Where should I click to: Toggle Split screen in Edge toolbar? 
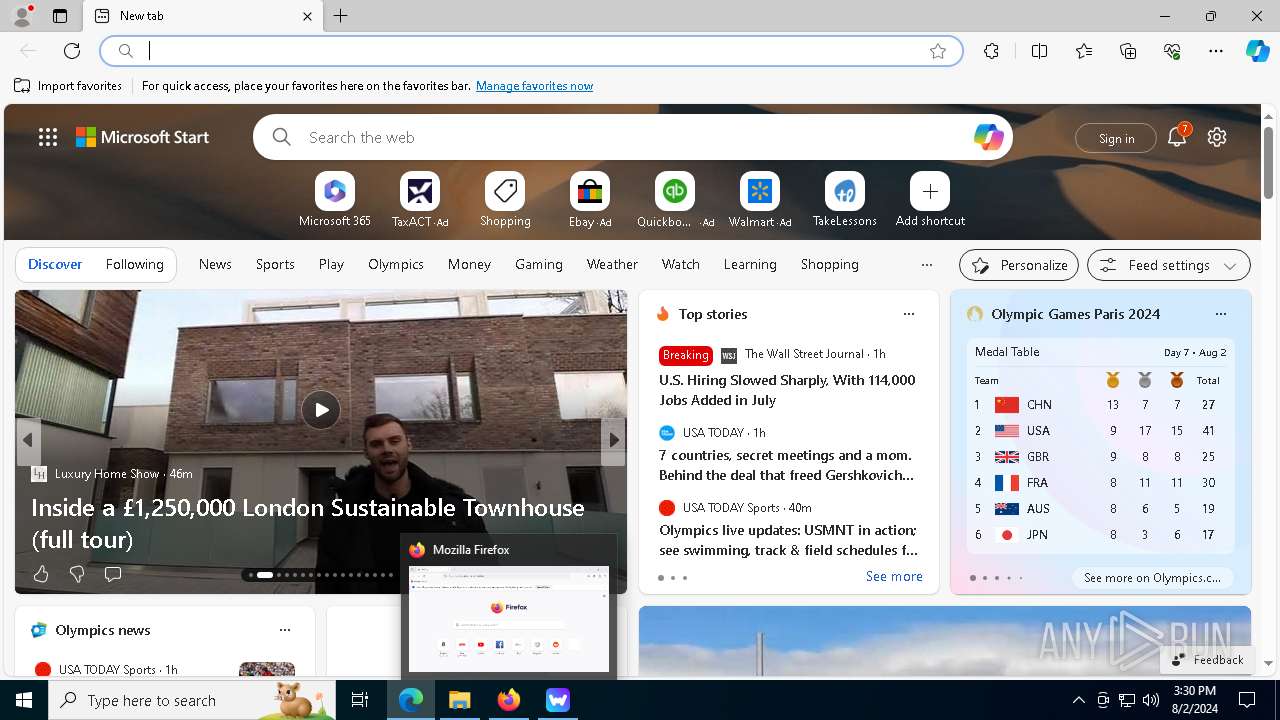tap(1039, 51)
